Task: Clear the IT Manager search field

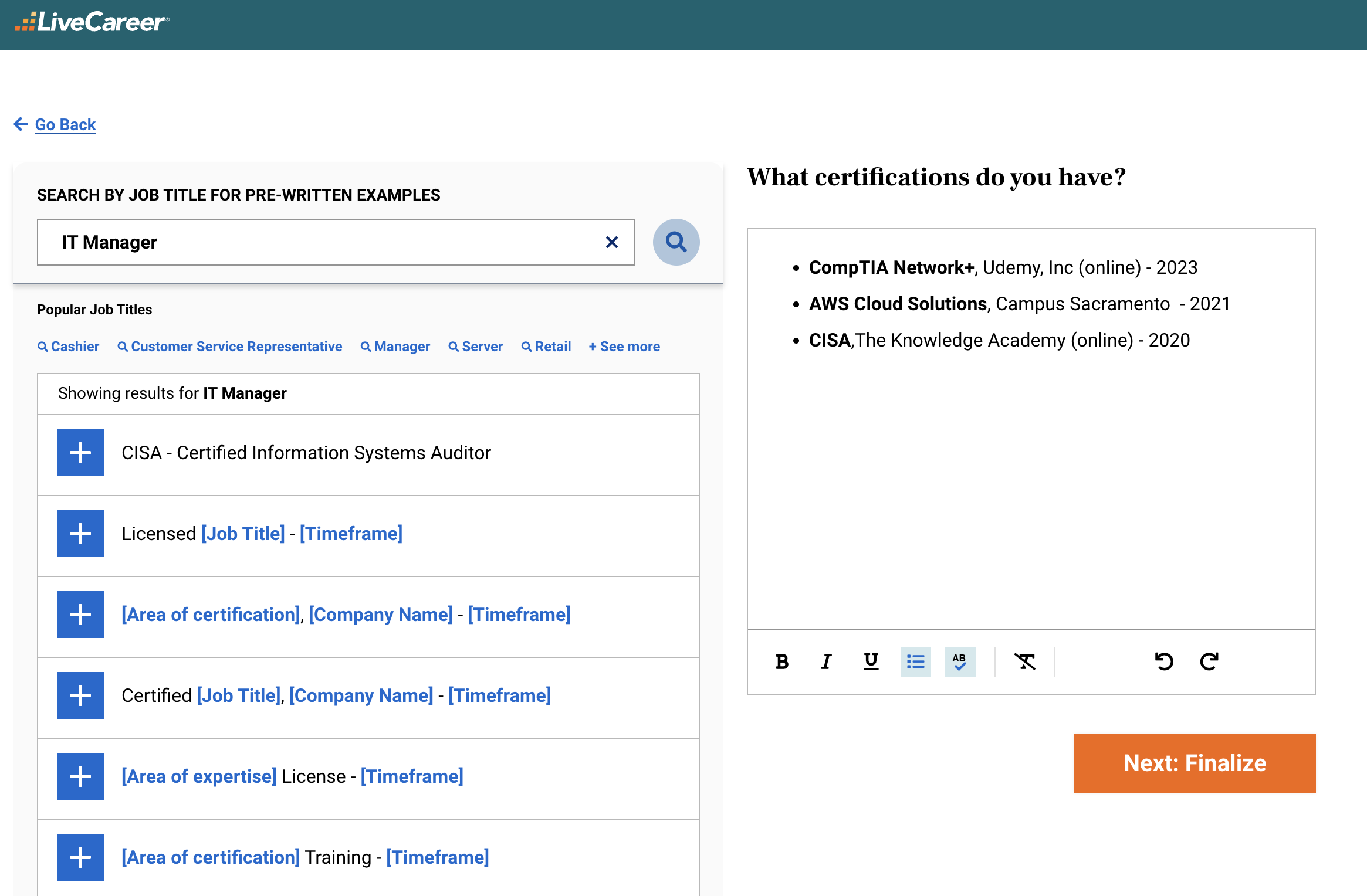Action: click(x=612, y=242)
